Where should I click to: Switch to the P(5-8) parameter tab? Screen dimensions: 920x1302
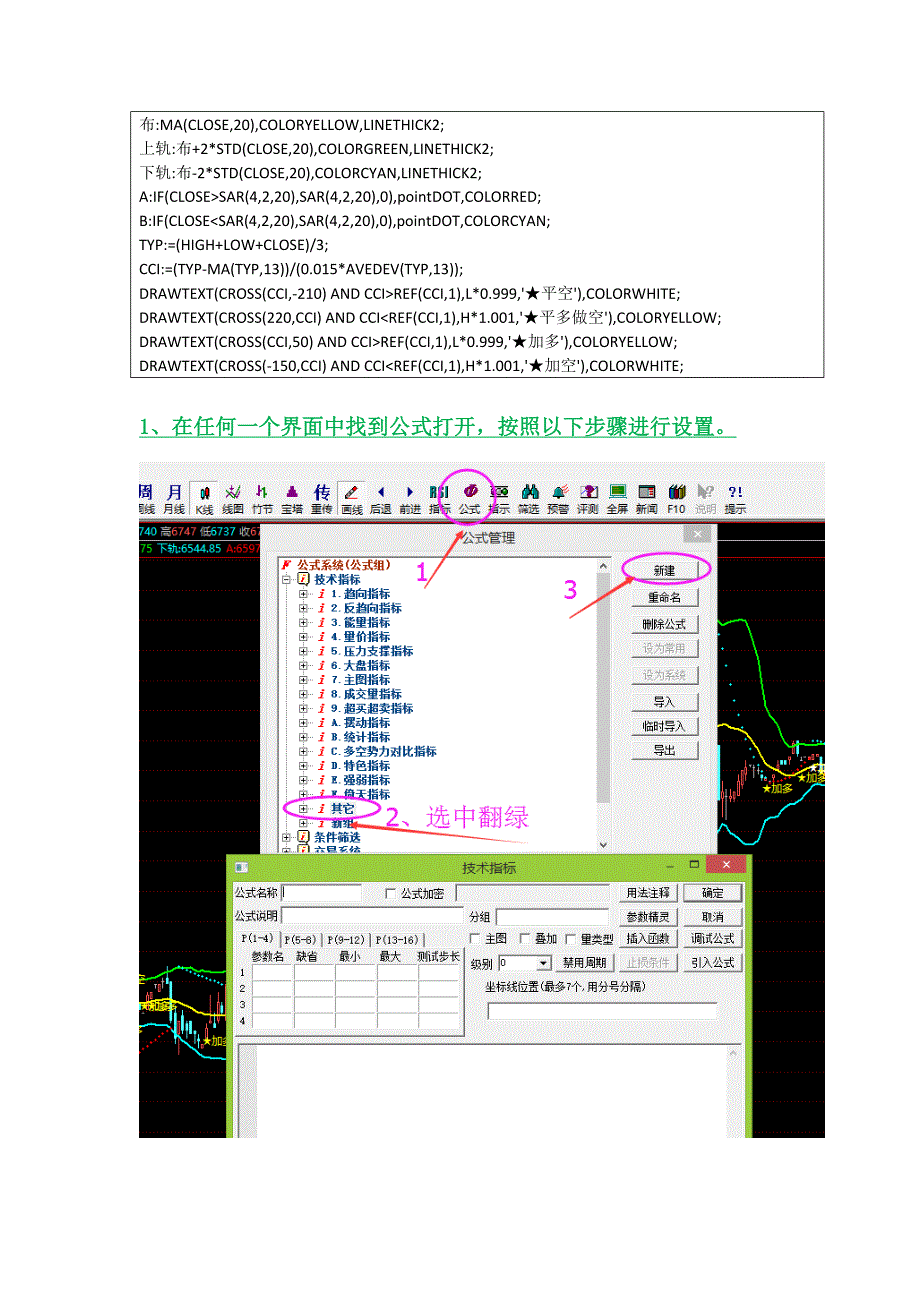pos(301,940)
